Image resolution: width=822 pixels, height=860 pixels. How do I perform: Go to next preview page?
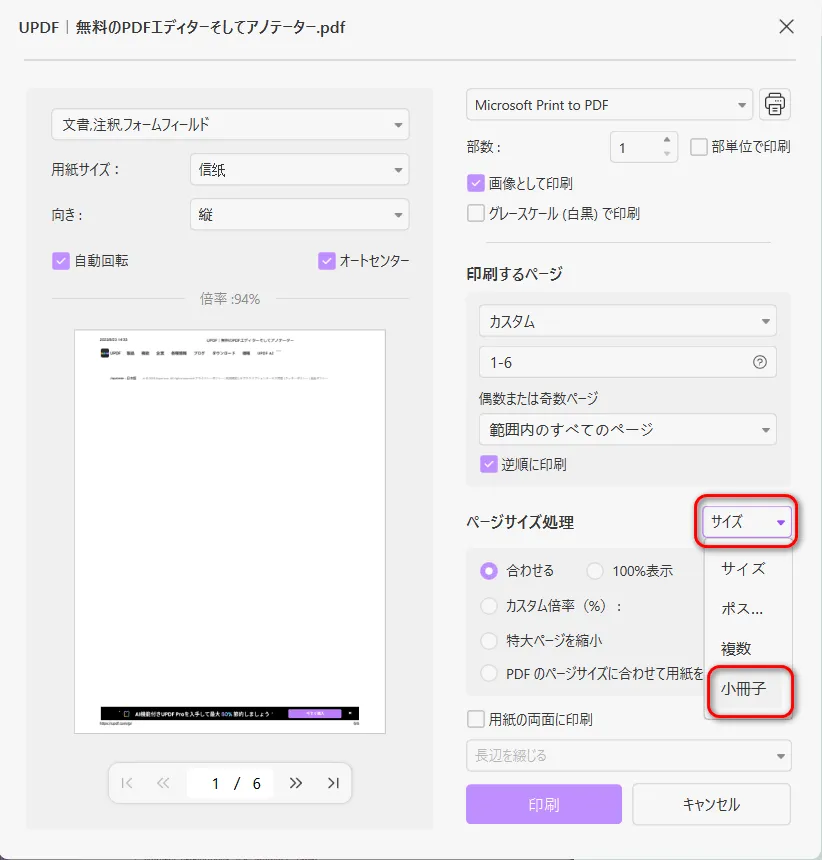(296, 783)
